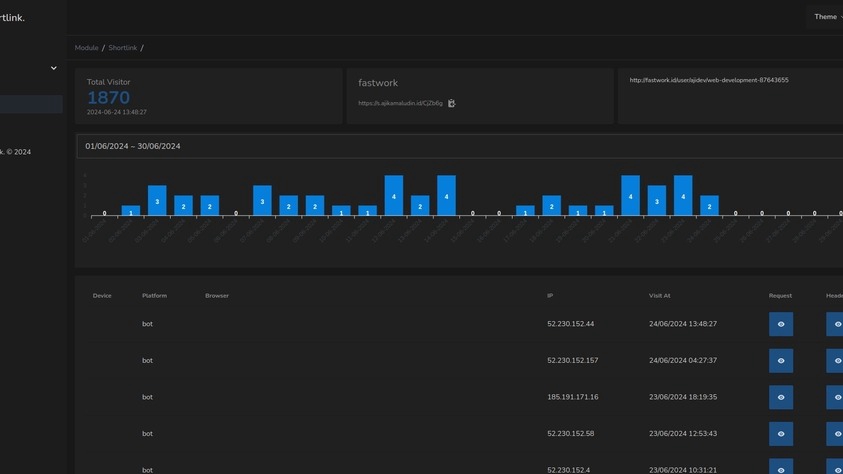This screenshot has height=474, width=843.
Task: Click the IP column header
Action: 550,296
